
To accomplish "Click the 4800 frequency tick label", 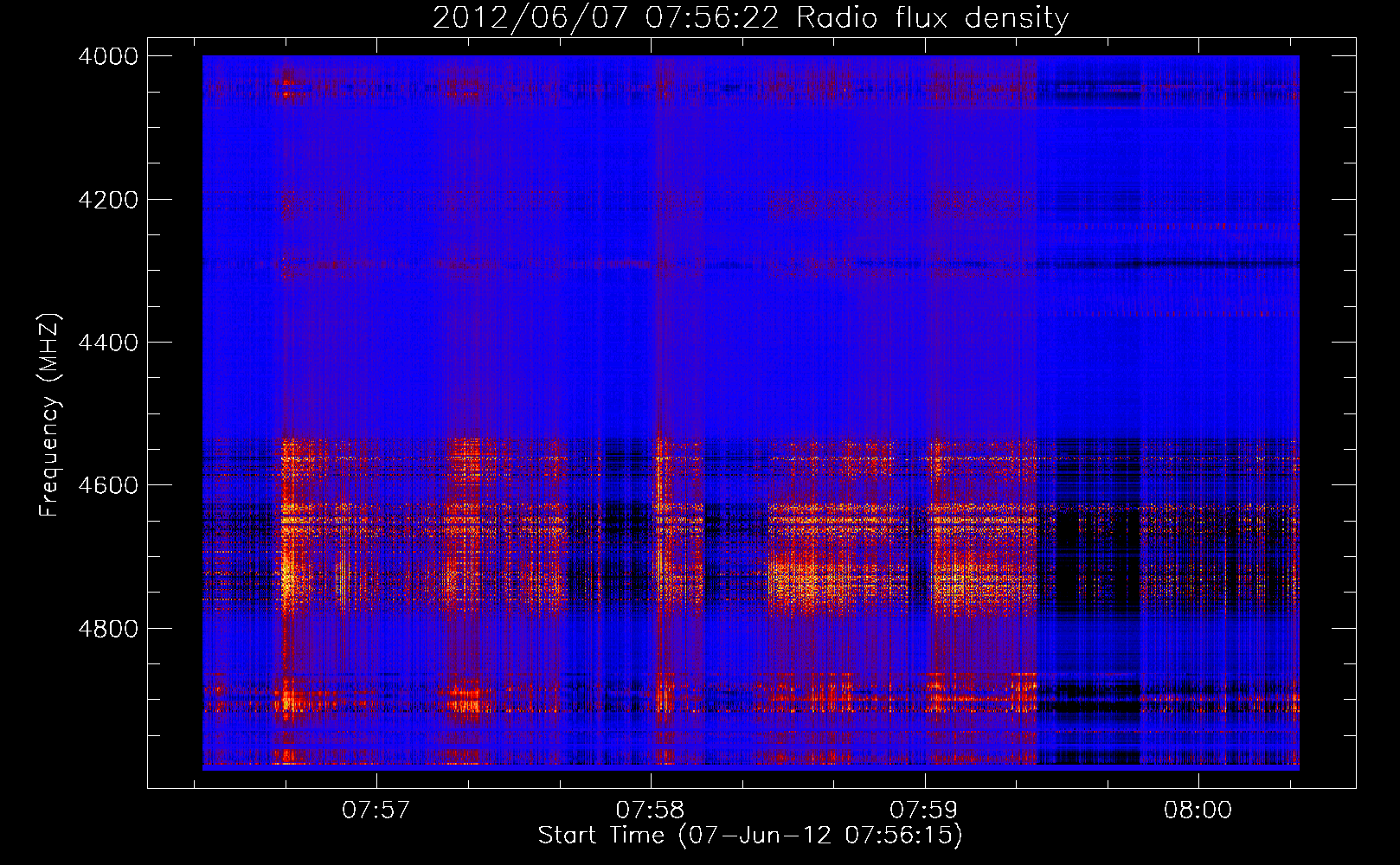I will [108, 629].
